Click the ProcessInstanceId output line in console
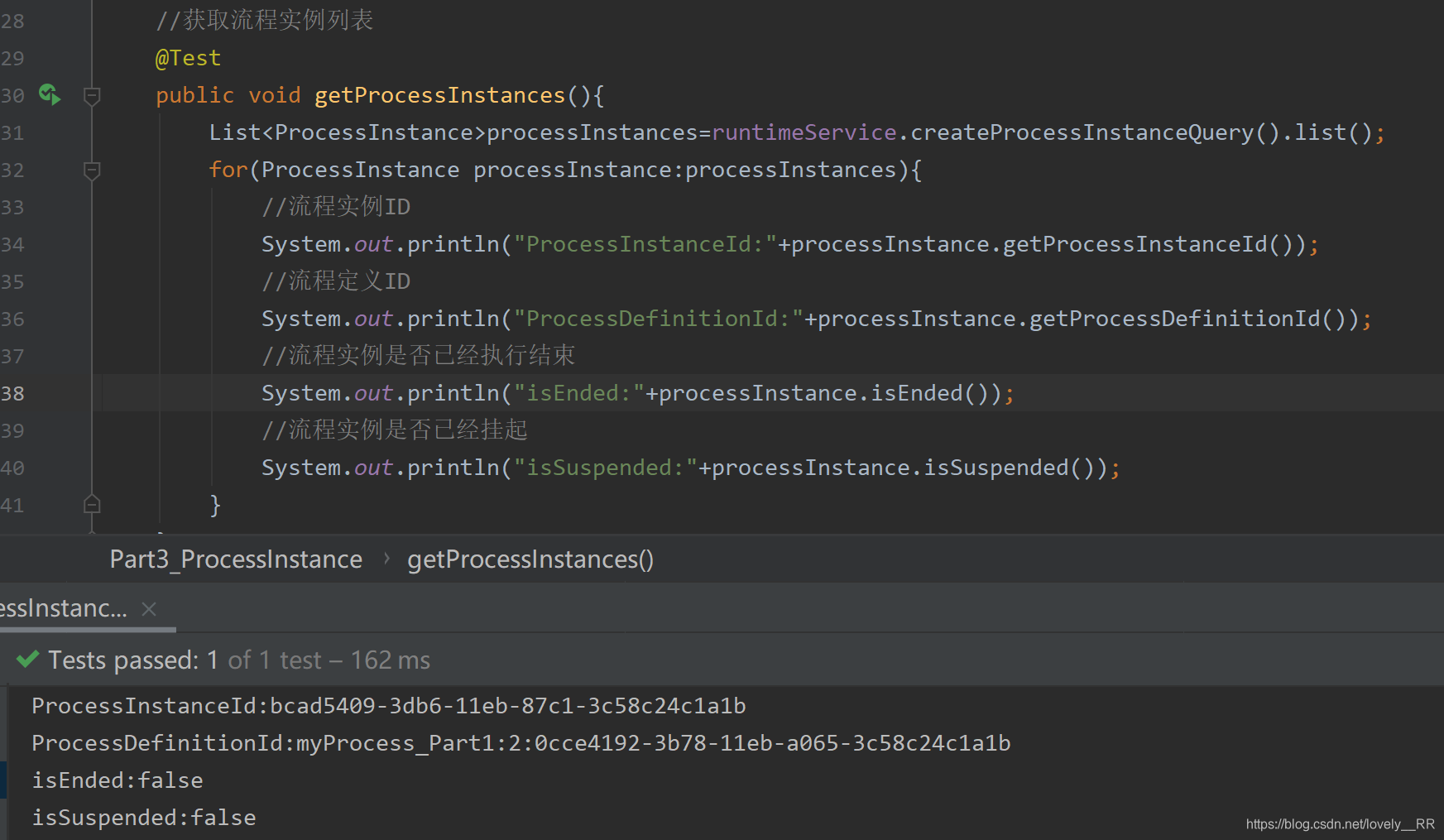1444x840 pixels. [389, 706]
